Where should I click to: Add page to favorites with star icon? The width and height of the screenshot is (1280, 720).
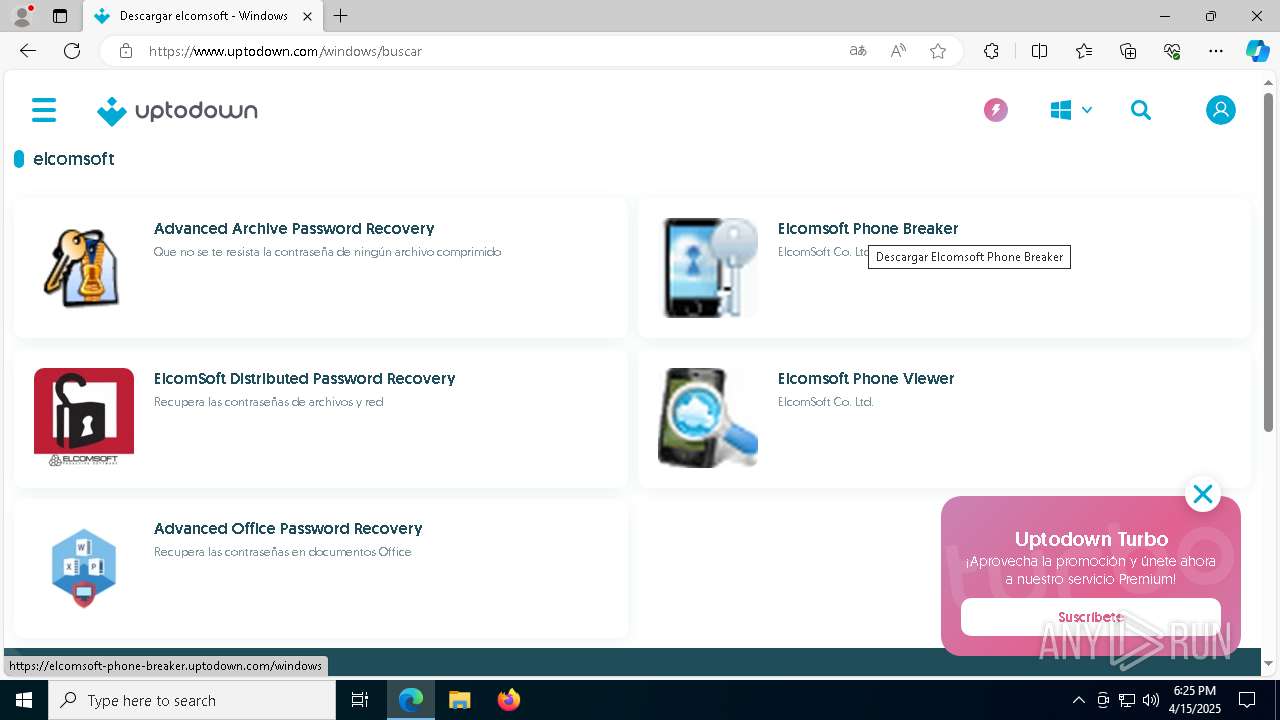pos(938,51)
